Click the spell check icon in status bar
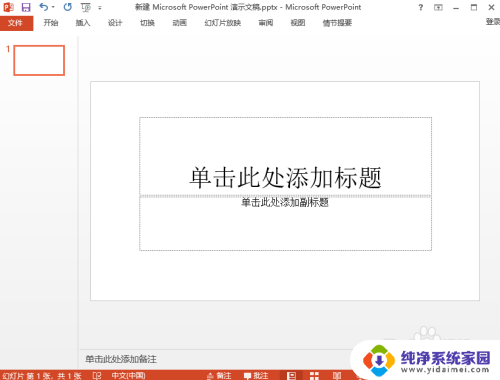The image size is (500, 380). click(x=97, y=376)
